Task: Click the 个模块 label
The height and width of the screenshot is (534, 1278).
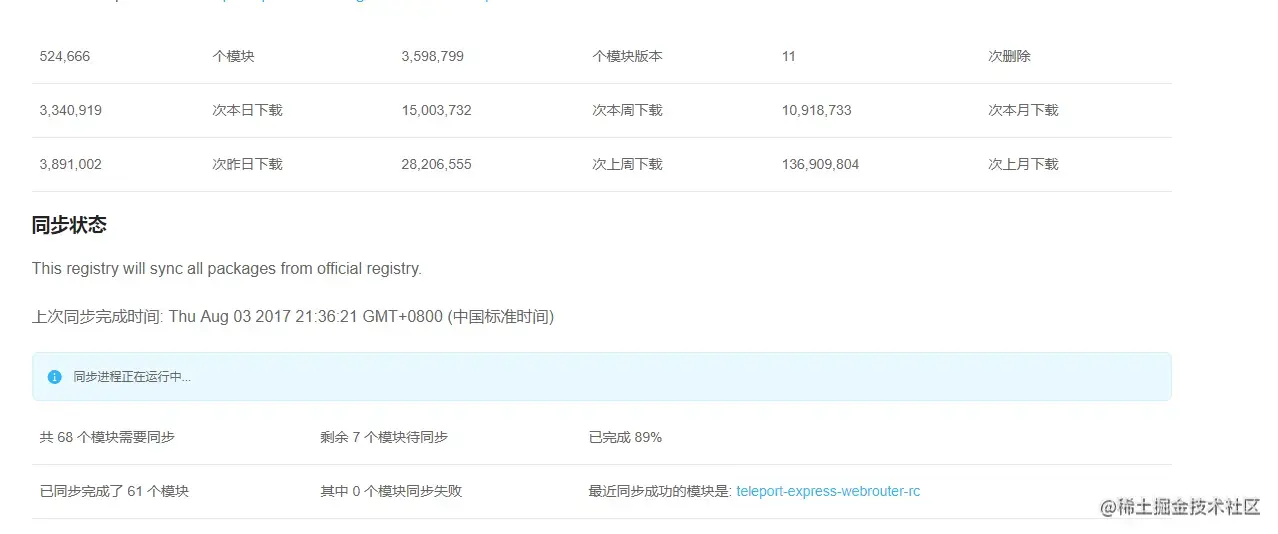Action: (234, 56)
